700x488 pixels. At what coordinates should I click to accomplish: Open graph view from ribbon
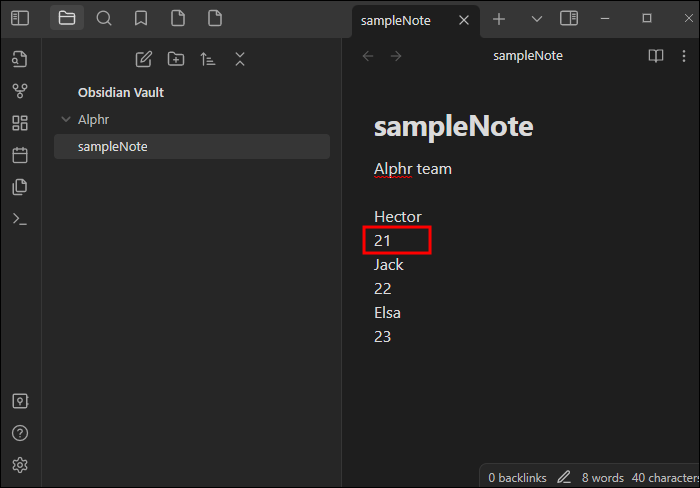20,91
